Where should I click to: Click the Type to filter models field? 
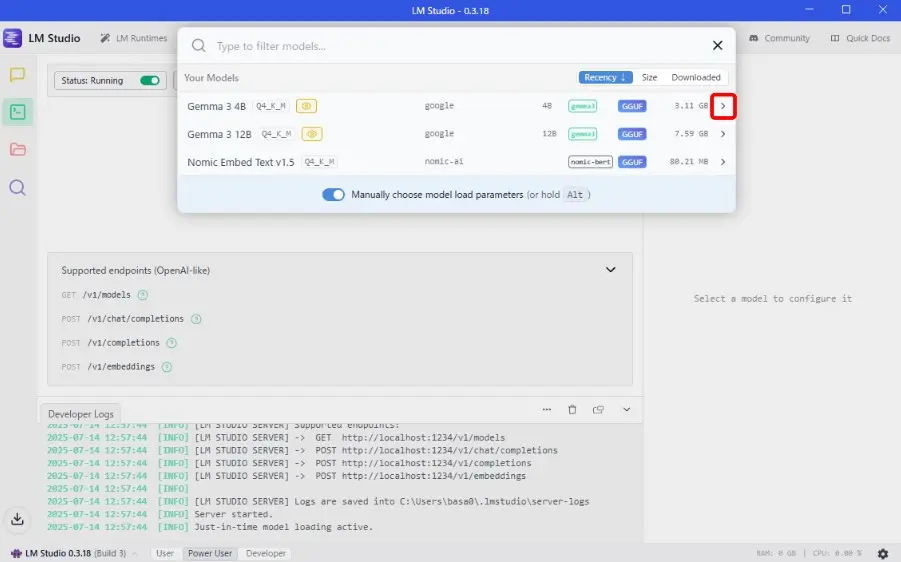point(457,46)
